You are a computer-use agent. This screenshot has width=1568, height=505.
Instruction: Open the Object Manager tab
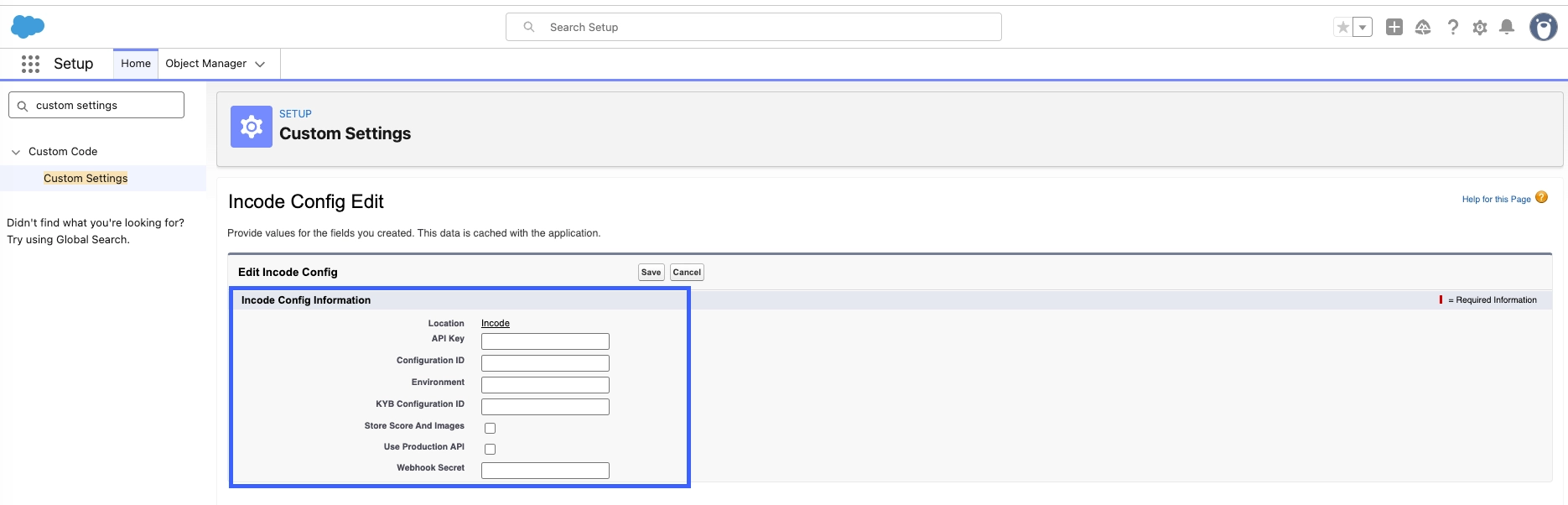click(x=206, y=64)
